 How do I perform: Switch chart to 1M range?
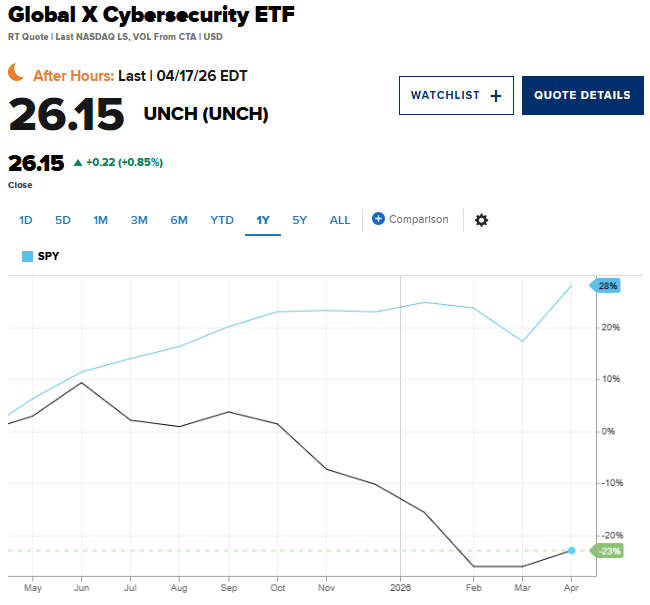(x=100, y=220)
